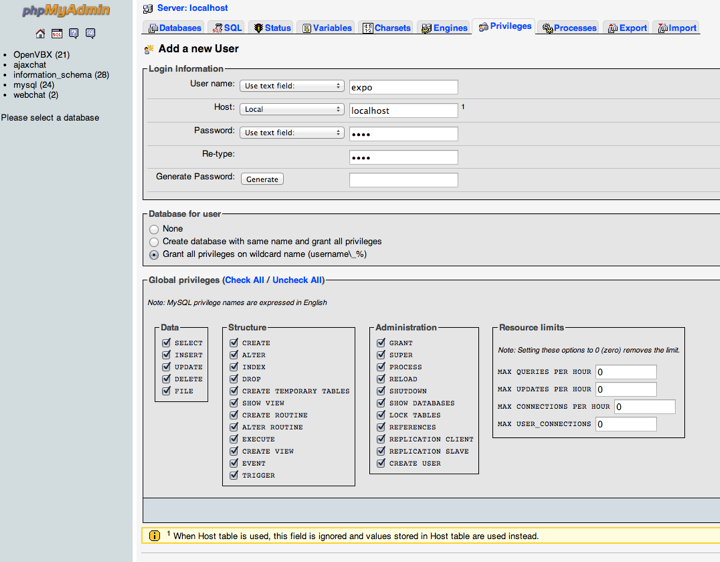Open the Charsets tab
720x562 pixels.
(386, 28)
